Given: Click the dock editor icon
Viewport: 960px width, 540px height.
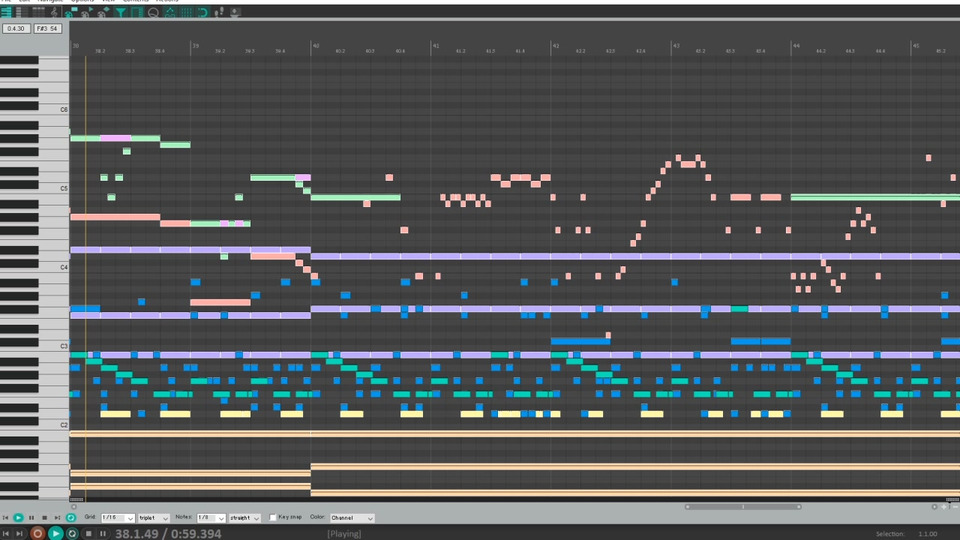Looking at the screenshot, I should click(234, 12).
